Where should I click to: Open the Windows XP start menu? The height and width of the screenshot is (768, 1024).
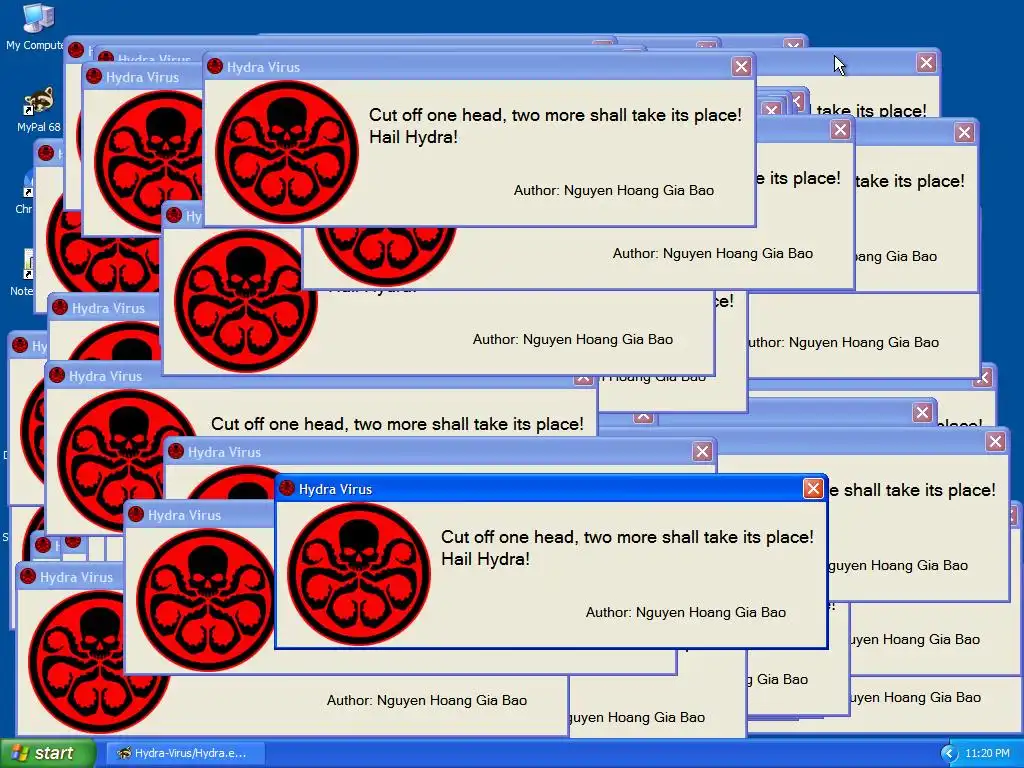coord(47,753)
